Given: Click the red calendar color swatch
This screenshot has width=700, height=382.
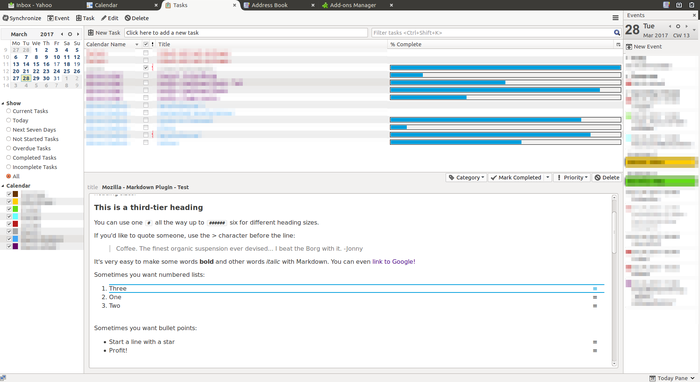Looking at the screenshot, I should 15,224.
